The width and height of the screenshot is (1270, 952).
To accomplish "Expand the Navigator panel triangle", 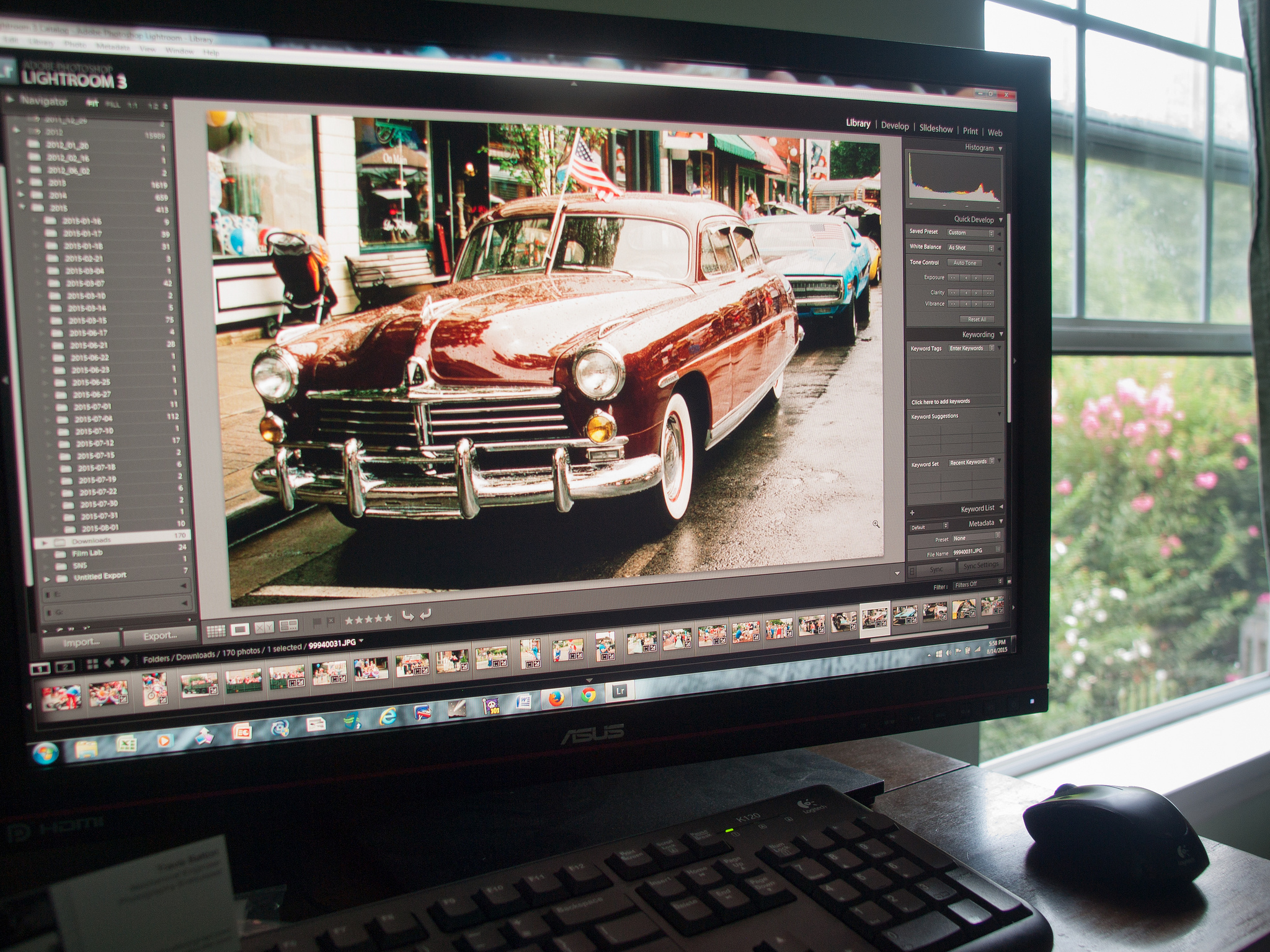I will click(9, 99).
